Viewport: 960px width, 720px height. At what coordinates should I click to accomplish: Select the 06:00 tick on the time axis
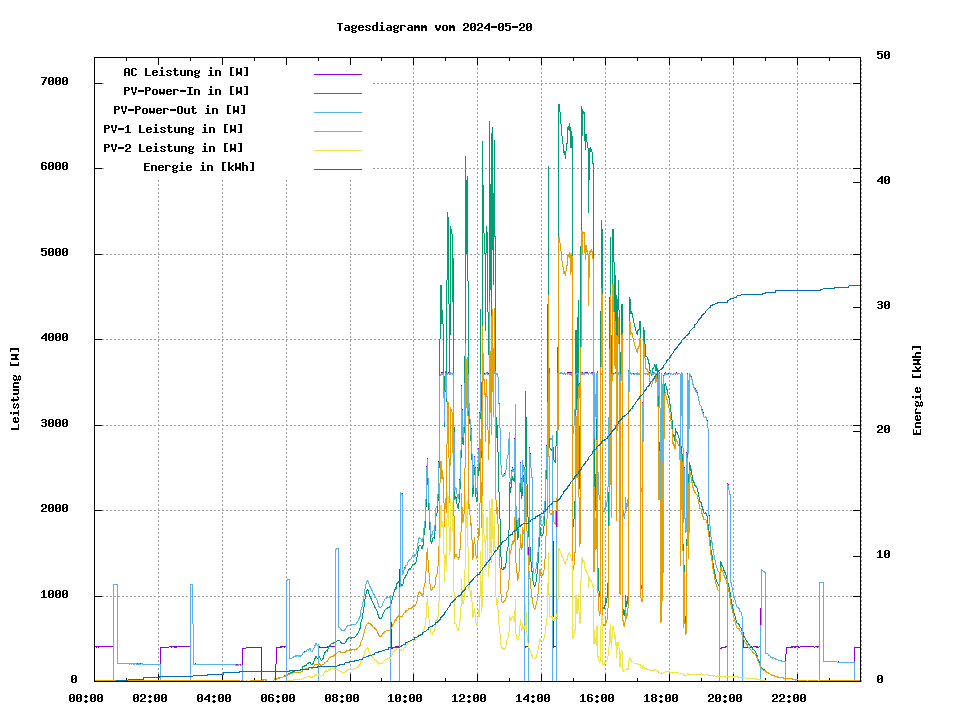click(278, 698)
